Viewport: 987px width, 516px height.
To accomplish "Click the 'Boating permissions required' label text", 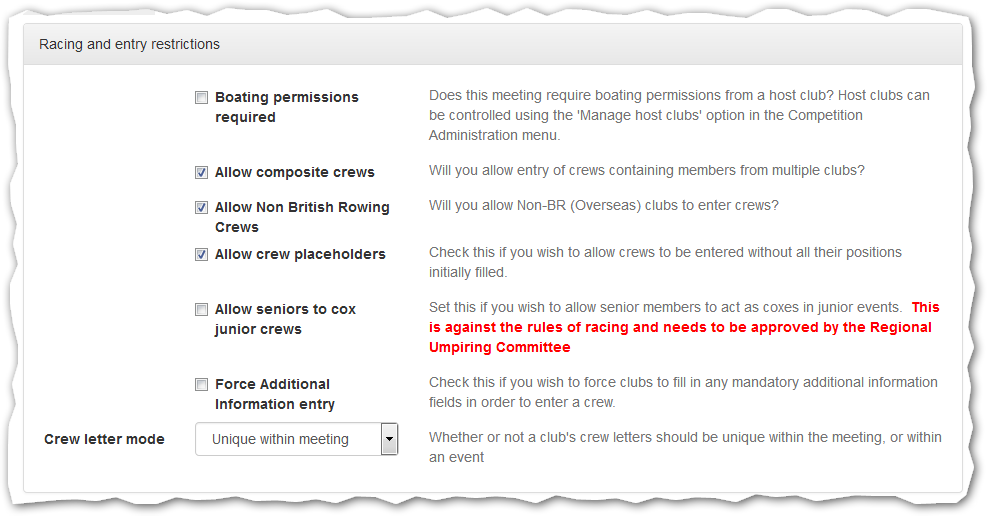I will click(286, 107).
